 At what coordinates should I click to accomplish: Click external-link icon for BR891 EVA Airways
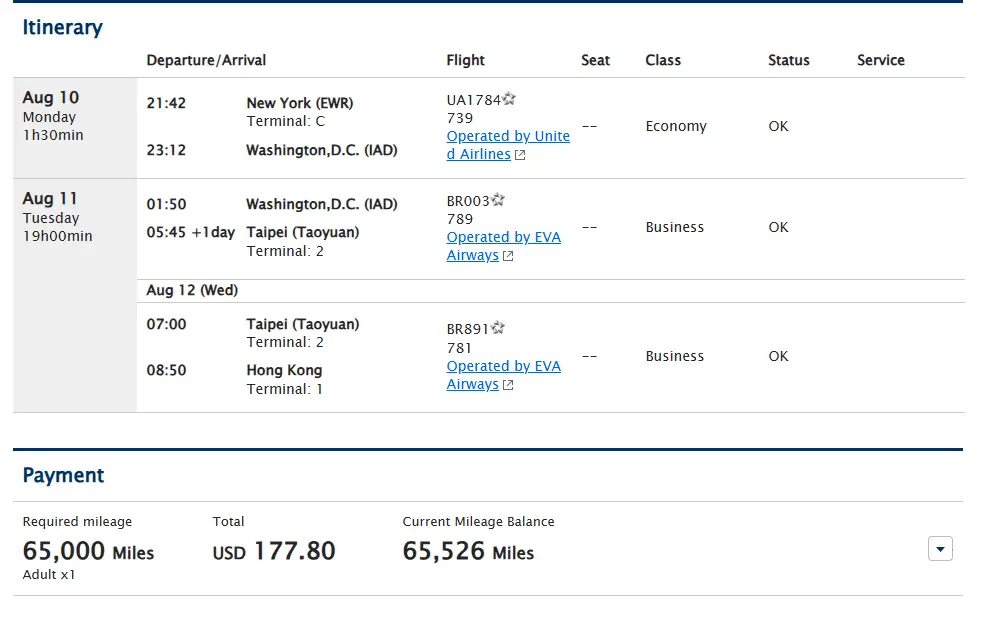point(508,385)
